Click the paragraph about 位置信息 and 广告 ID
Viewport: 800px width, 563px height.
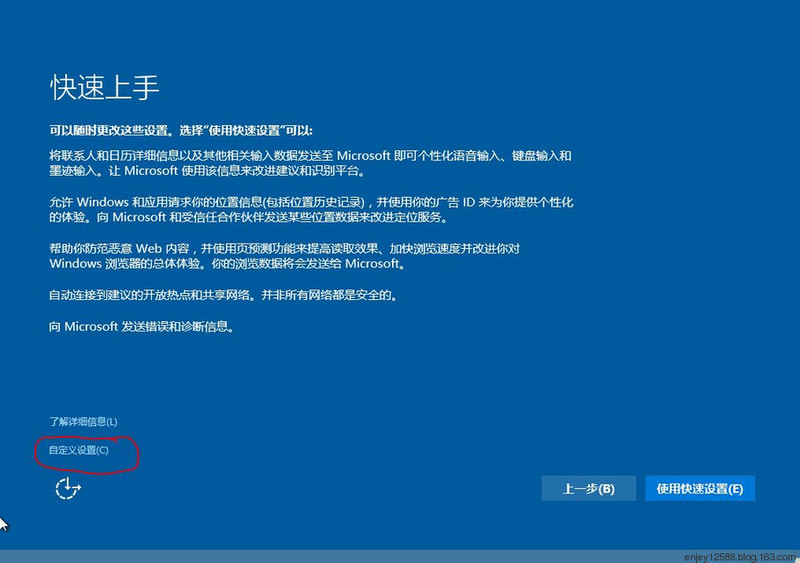click(x=311, y=209)
